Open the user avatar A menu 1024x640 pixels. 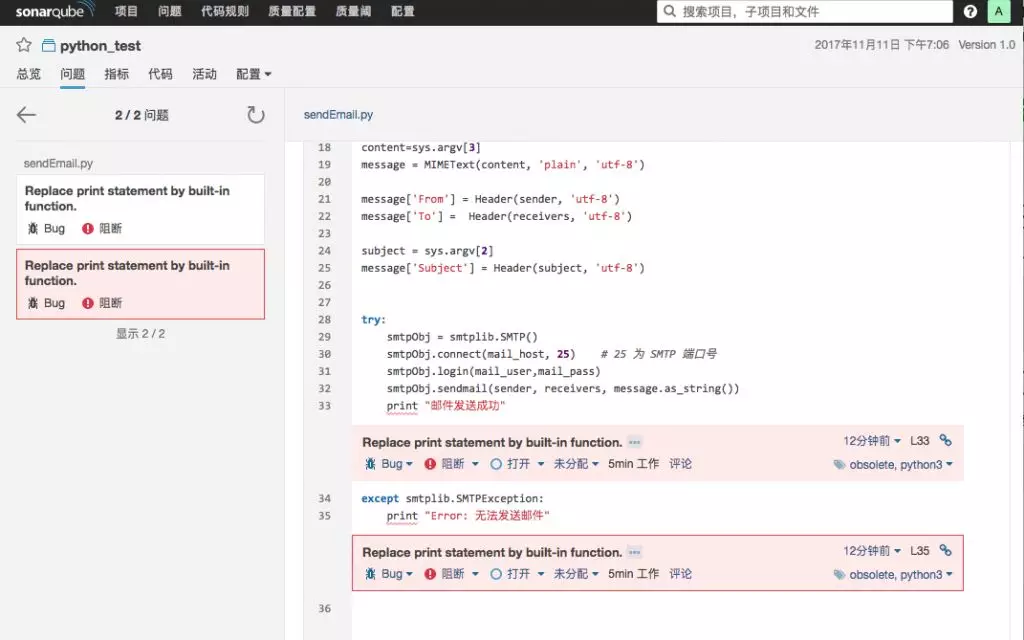point(998,12)
